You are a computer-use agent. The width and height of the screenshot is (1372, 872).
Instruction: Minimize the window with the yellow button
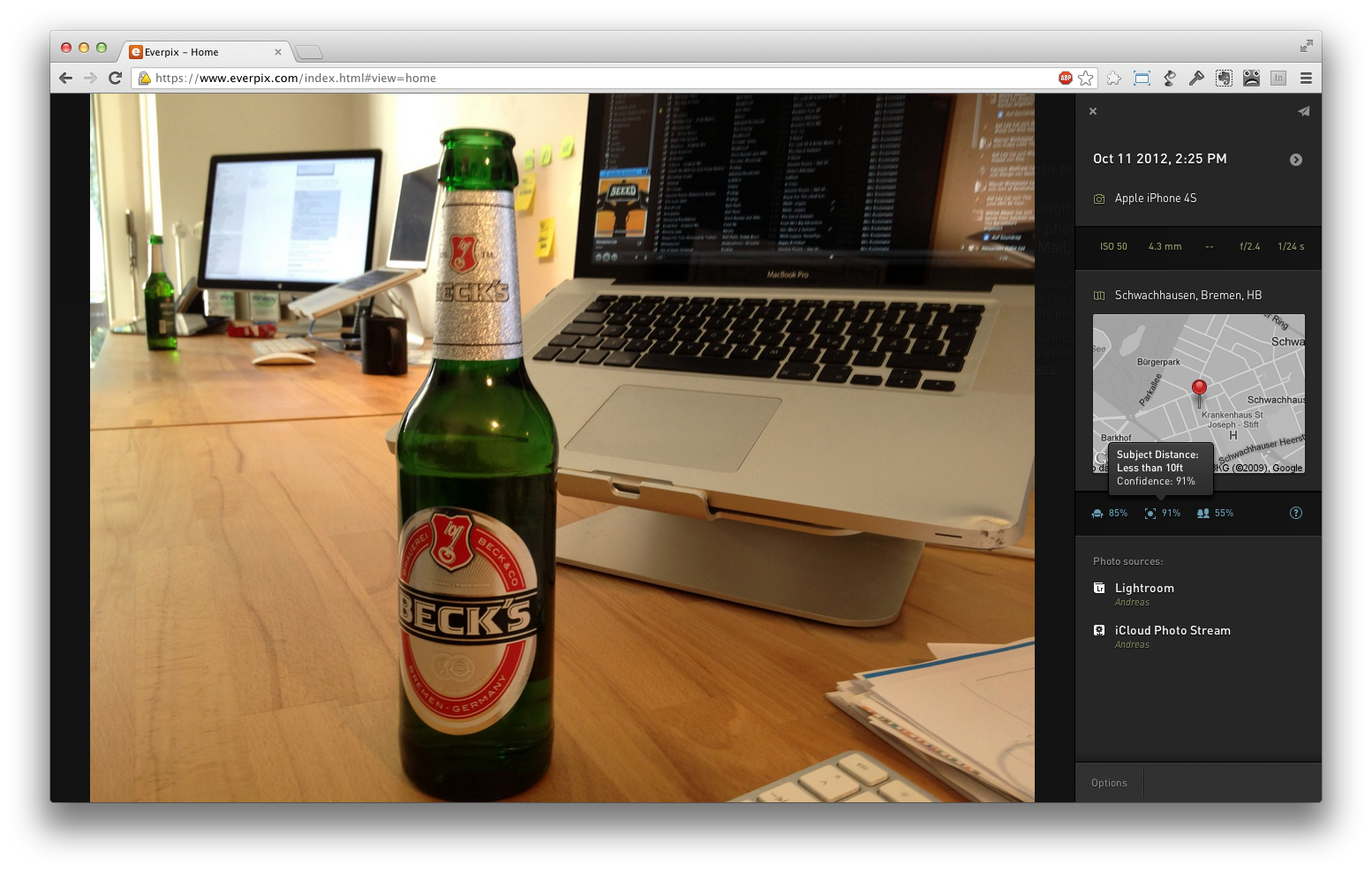[84, 48]
